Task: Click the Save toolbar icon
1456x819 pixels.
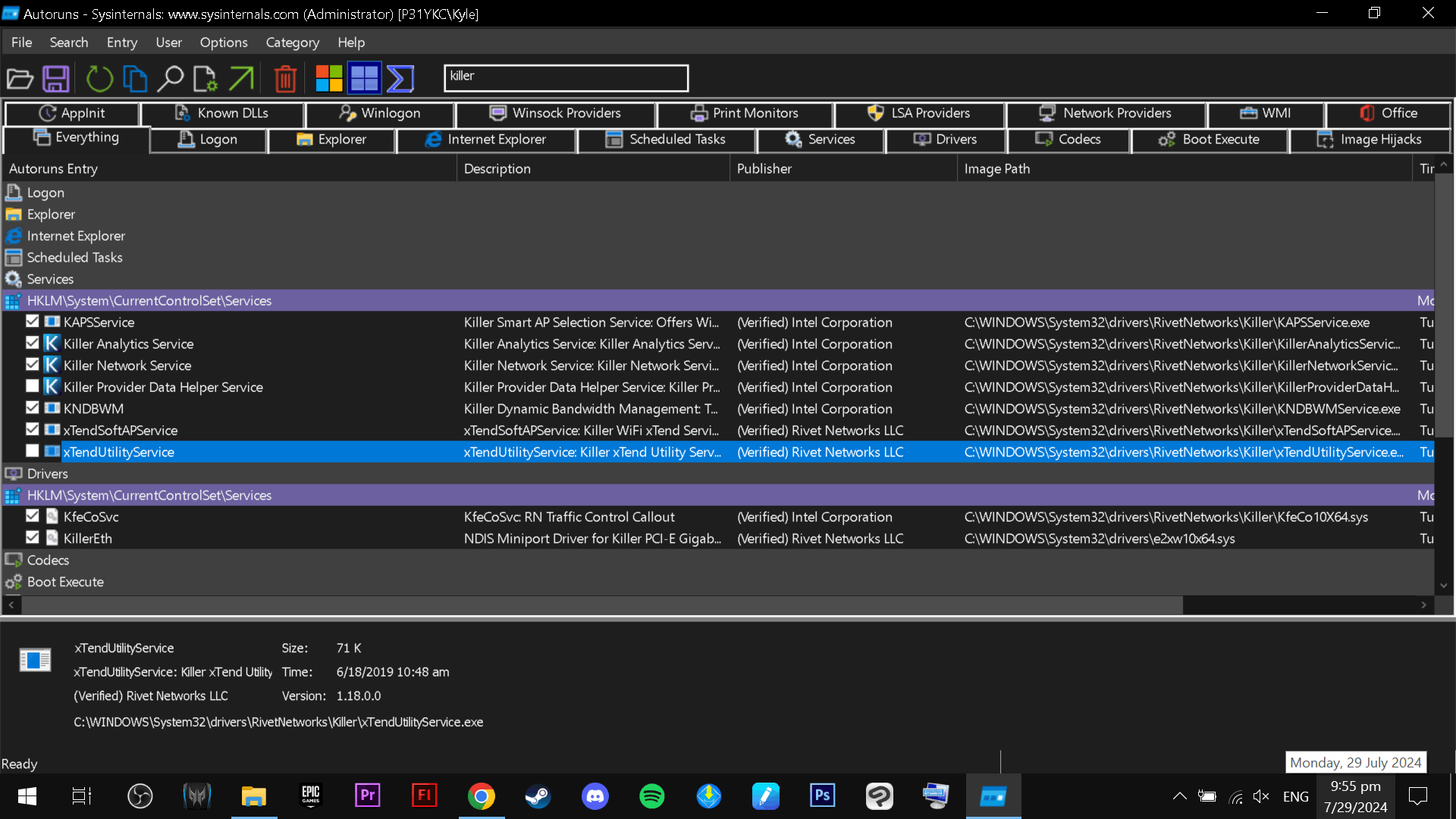Action: click(56, 78)
